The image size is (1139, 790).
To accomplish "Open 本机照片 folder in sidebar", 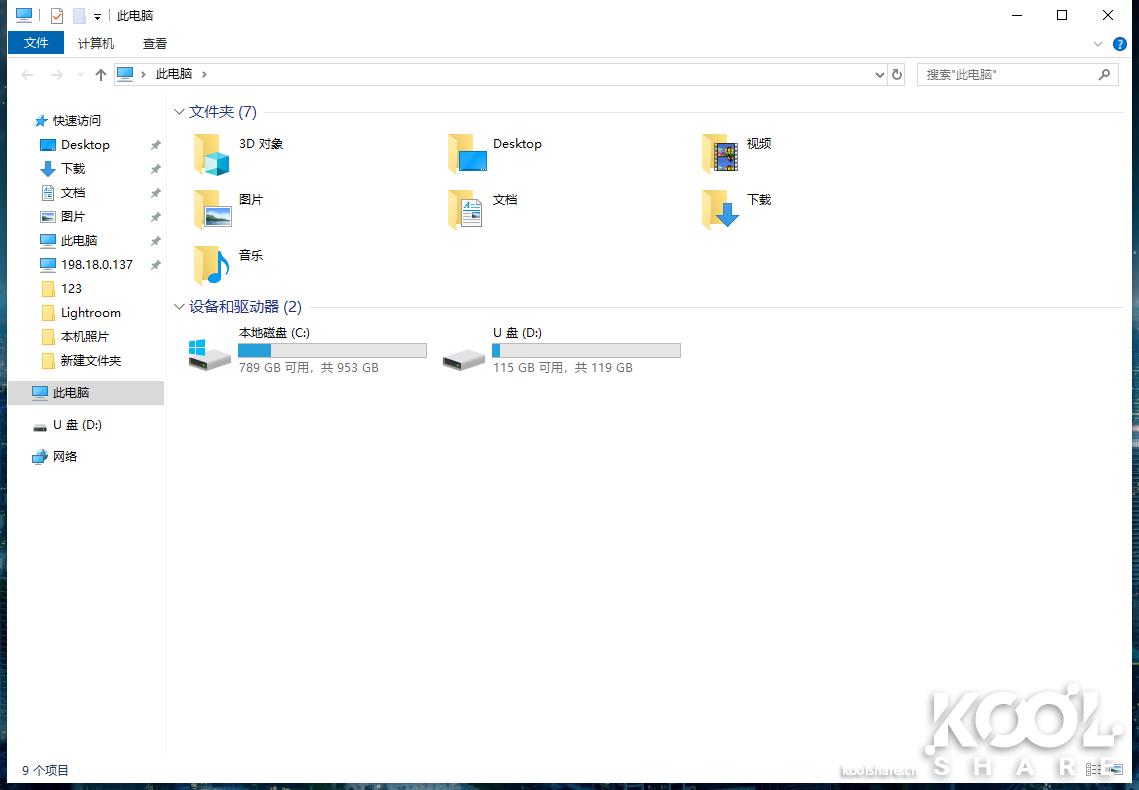I will [x=85, y=336].
